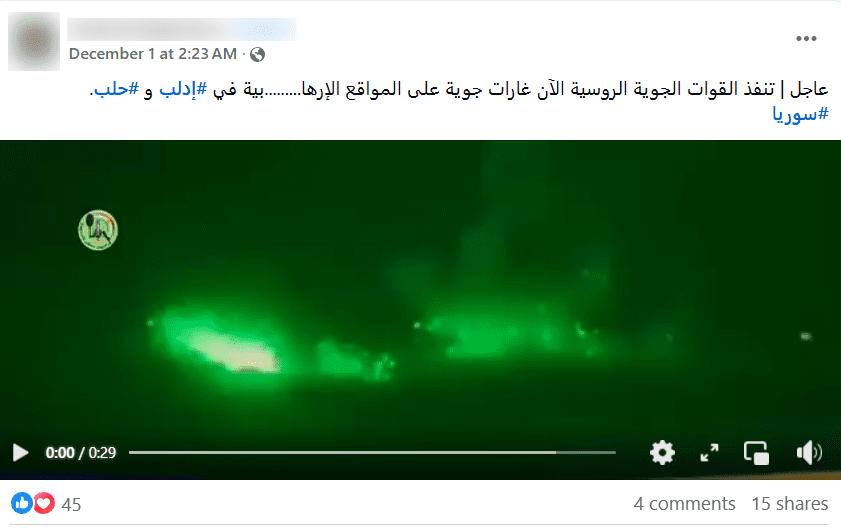The image size is (841, 530).
Task: Open video settings gear icon
Action: coord(662,453)
